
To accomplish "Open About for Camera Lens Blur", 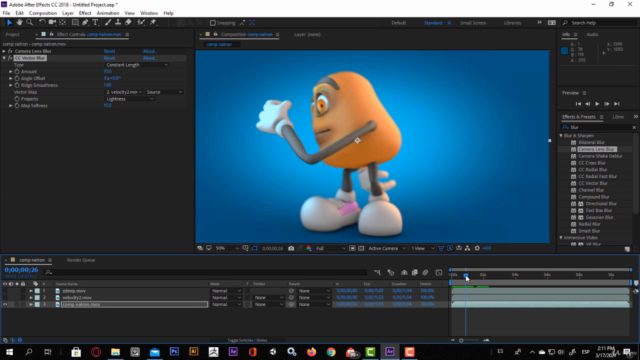I will click(150, 51).
